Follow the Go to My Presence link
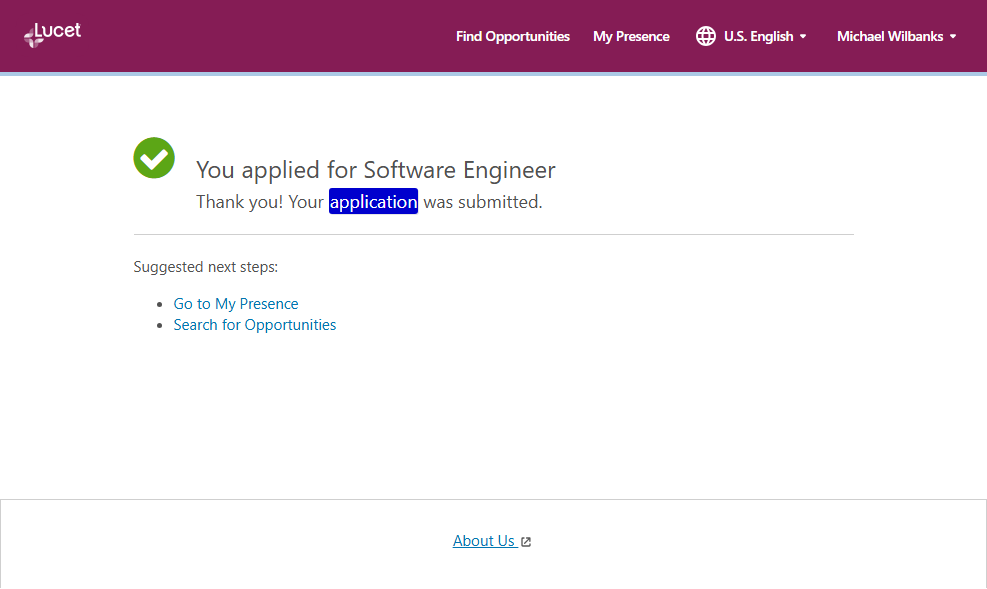 click(236, 304)
